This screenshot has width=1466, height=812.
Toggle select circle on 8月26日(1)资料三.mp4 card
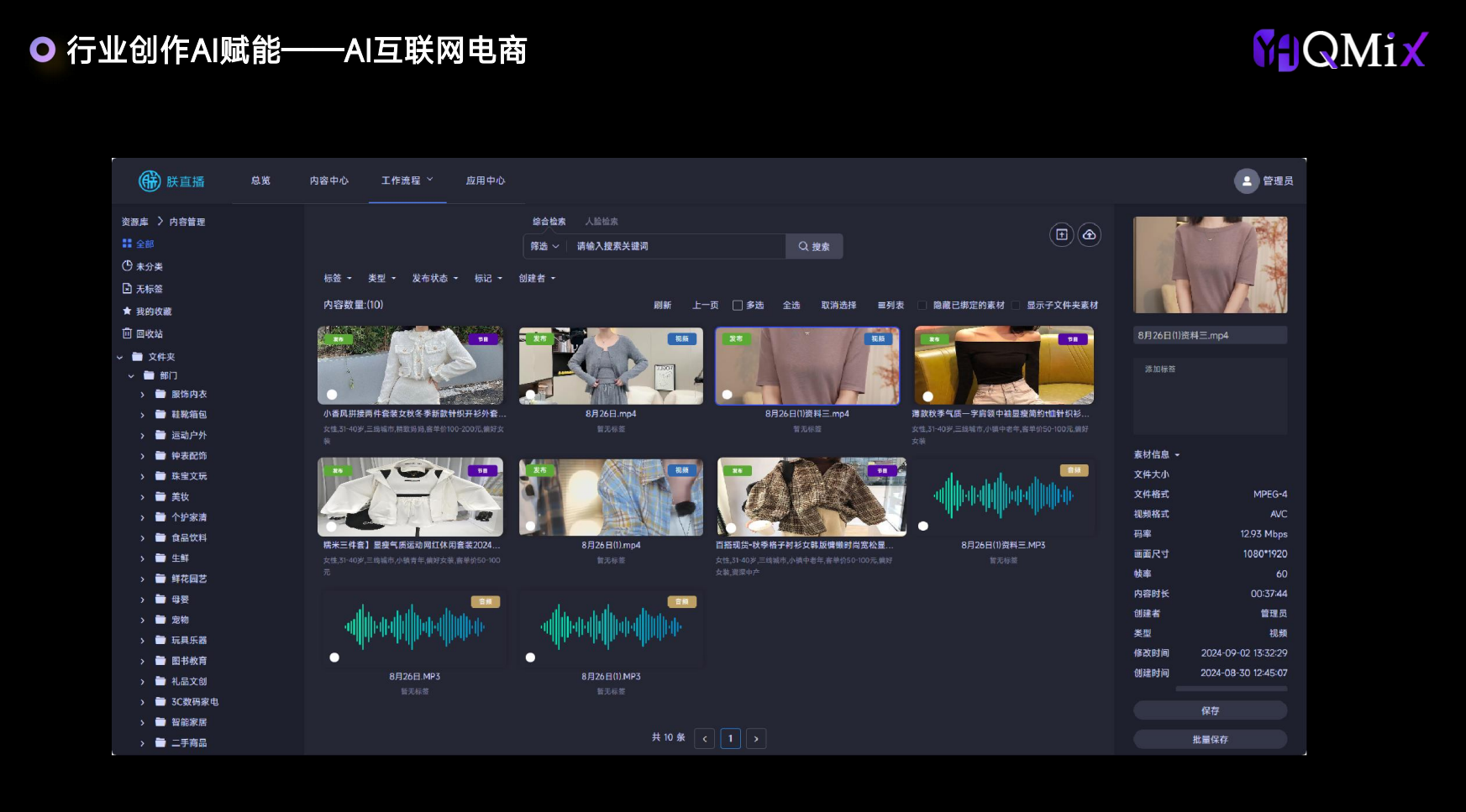[728, 394]
